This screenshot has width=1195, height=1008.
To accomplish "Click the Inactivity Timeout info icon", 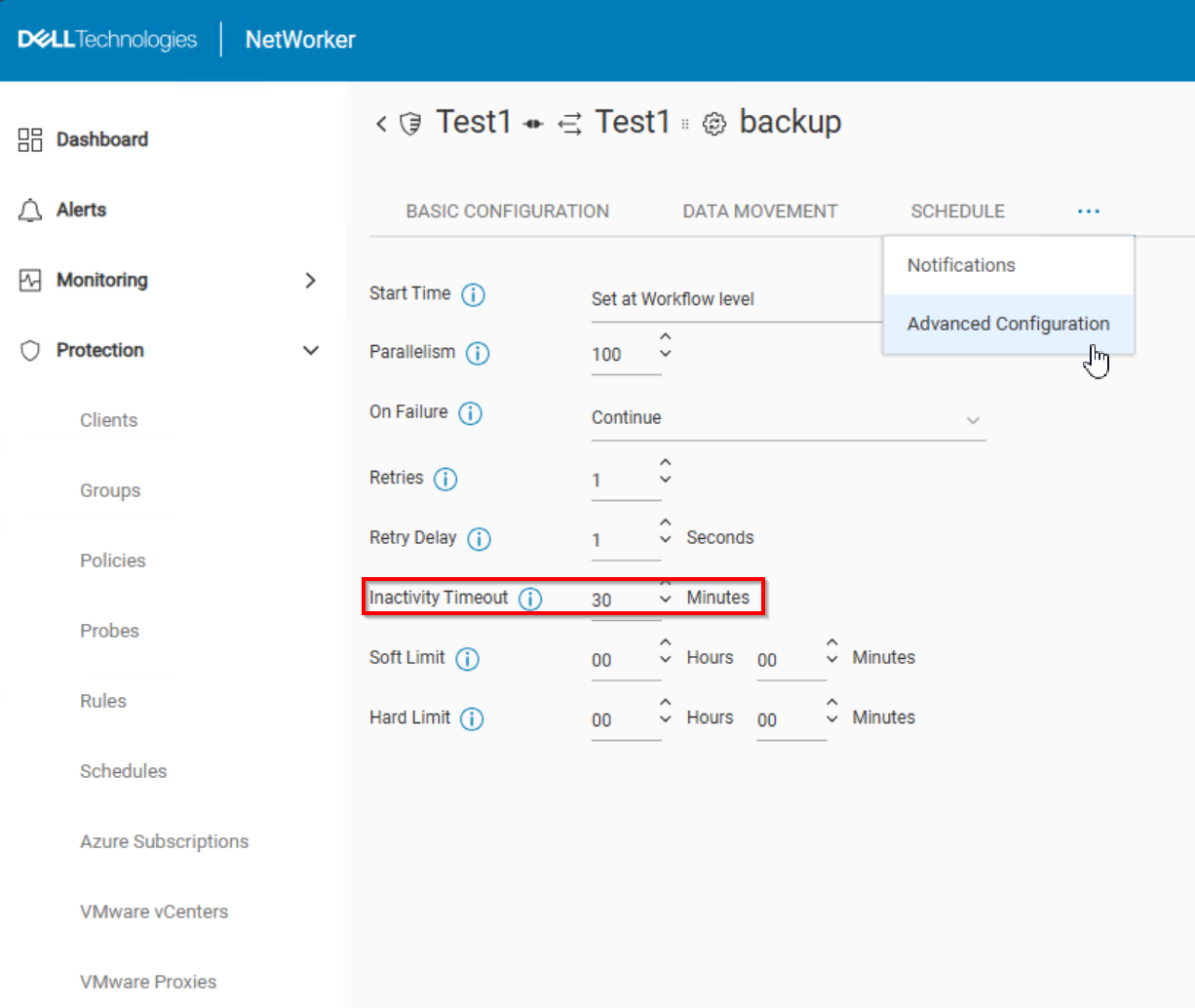I will [530, 599].
